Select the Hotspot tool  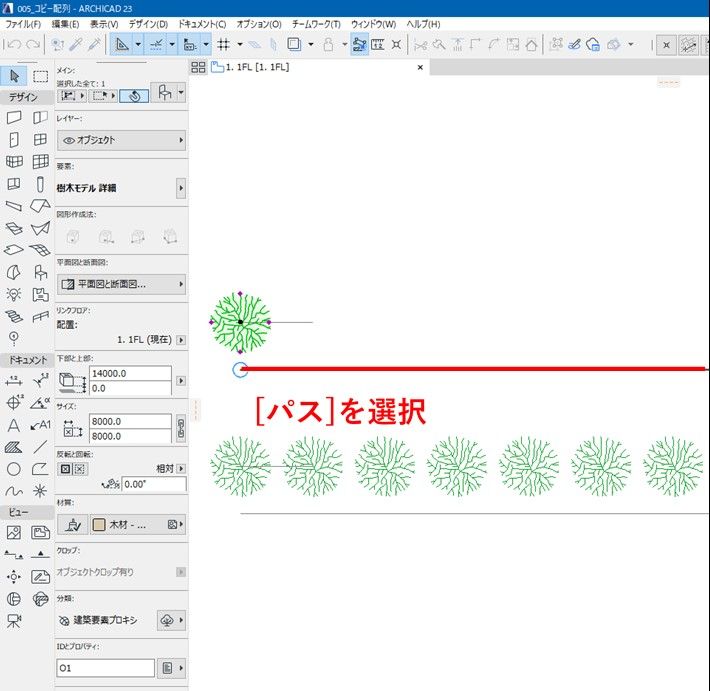[x=40, y=491]
